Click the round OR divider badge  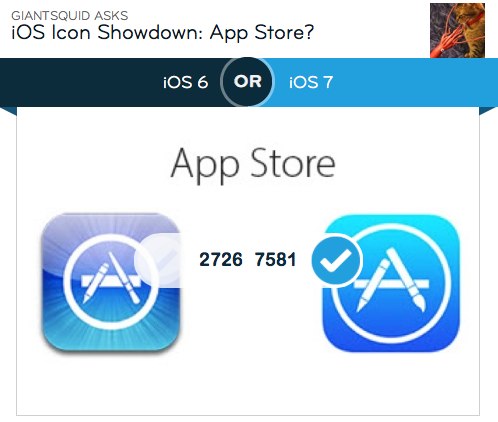(x=247, y=82)
